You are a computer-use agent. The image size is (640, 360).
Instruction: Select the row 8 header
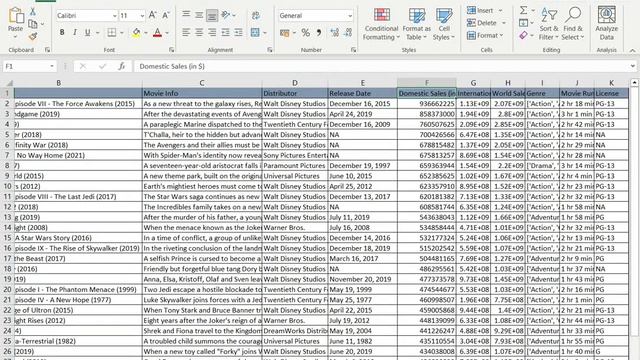click(7, 165)
